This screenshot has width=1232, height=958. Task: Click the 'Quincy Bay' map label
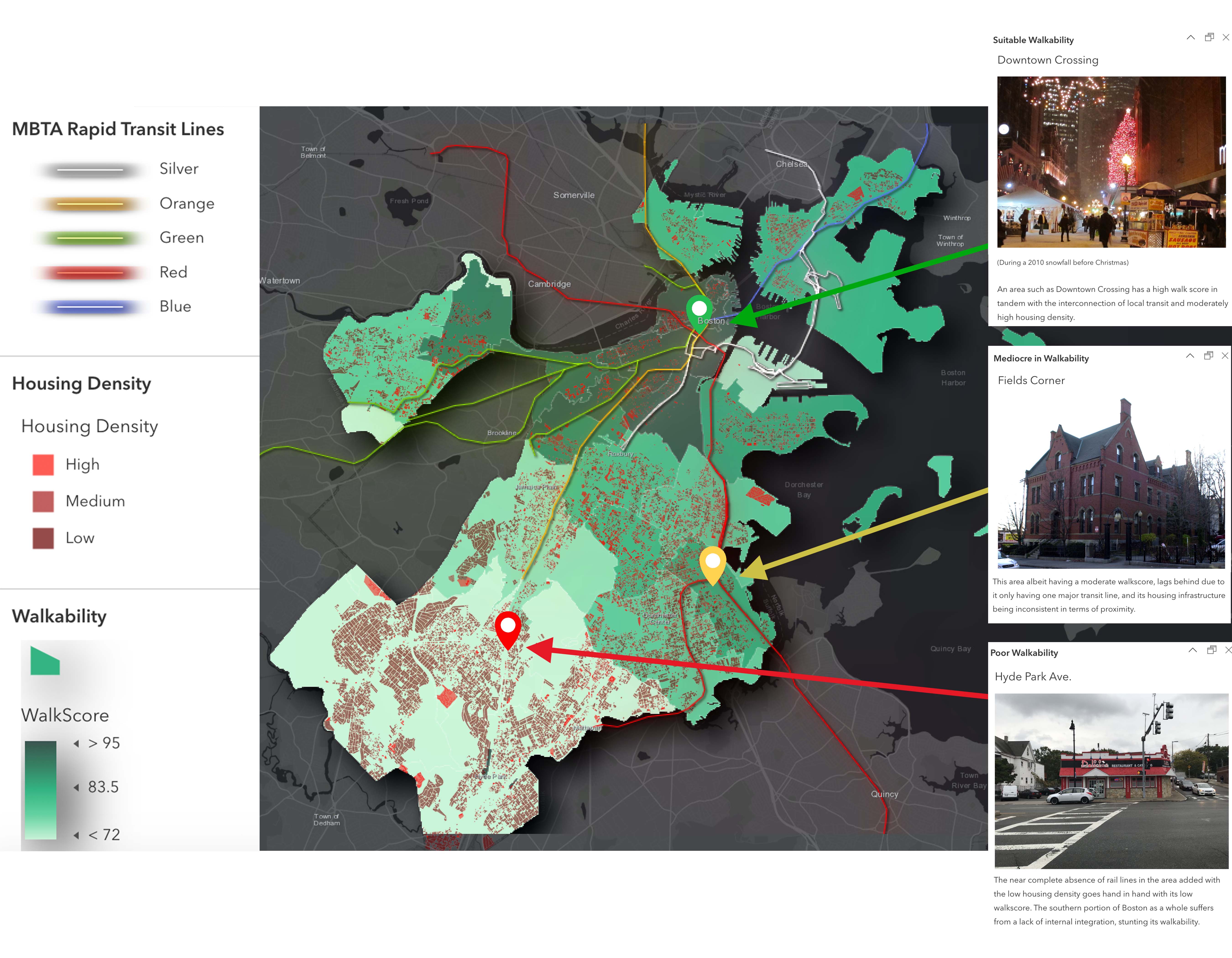(950, 648)
